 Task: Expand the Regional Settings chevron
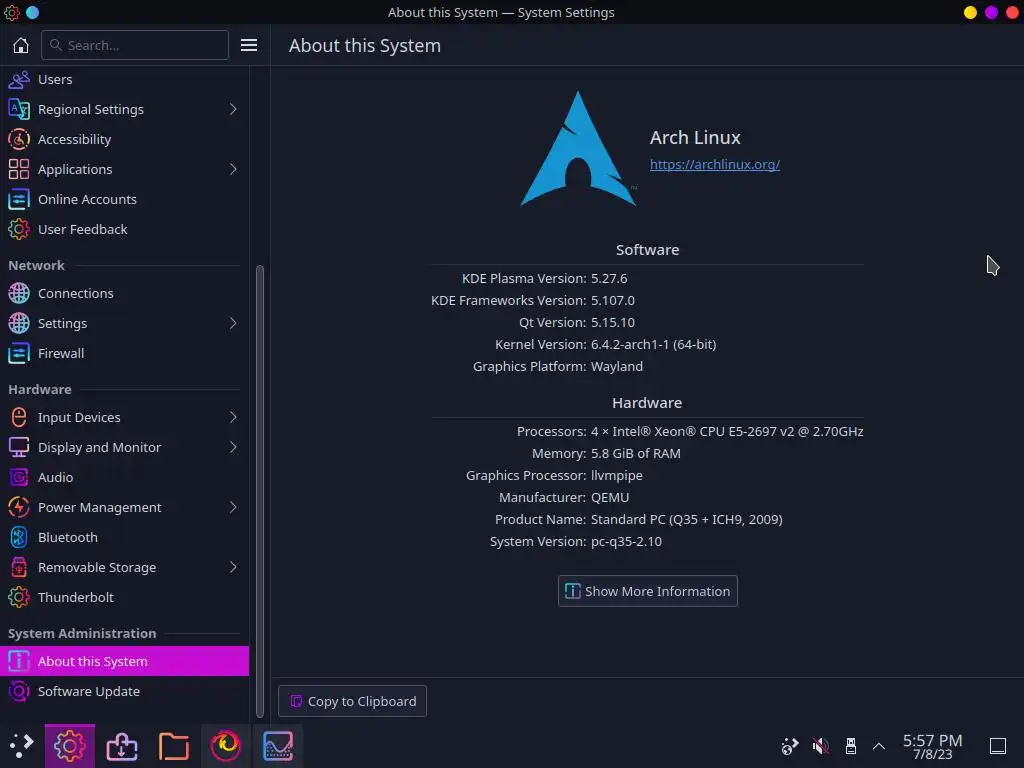(233, 109)
